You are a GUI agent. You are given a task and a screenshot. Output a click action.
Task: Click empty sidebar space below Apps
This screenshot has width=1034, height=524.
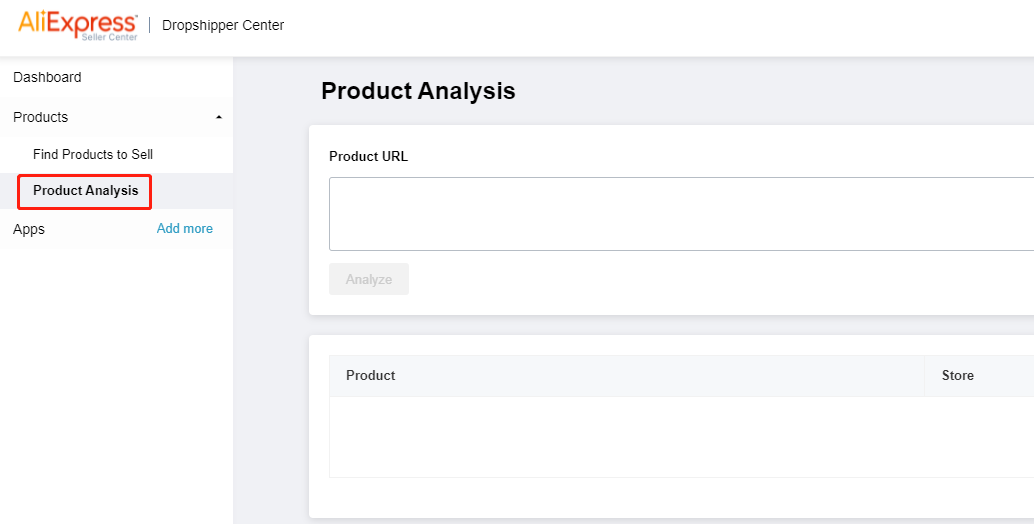[116, 380]
